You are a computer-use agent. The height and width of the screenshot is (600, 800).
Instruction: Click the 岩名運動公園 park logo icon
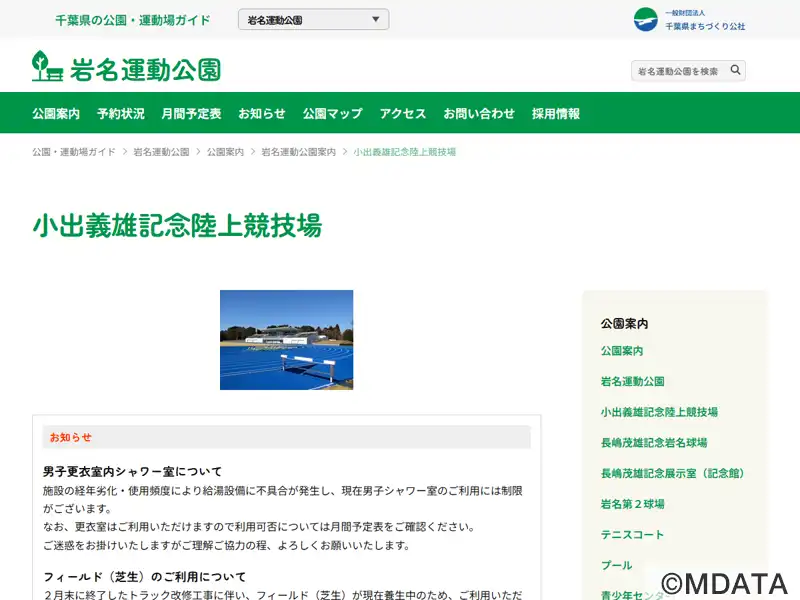click(x=47, y=67)
